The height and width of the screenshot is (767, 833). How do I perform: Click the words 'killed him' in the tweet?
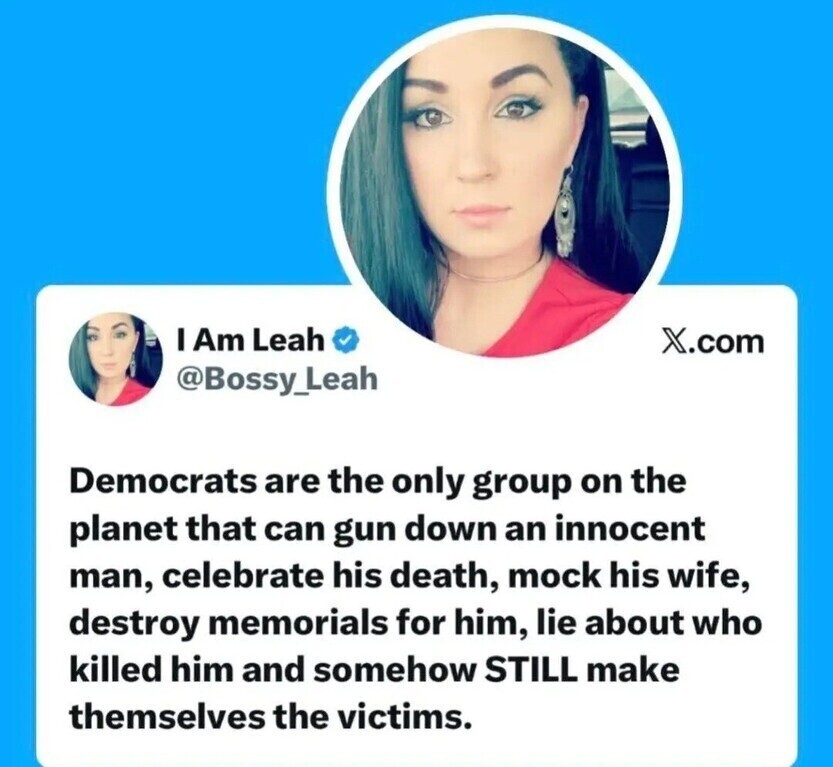click(x=151, y=670)
